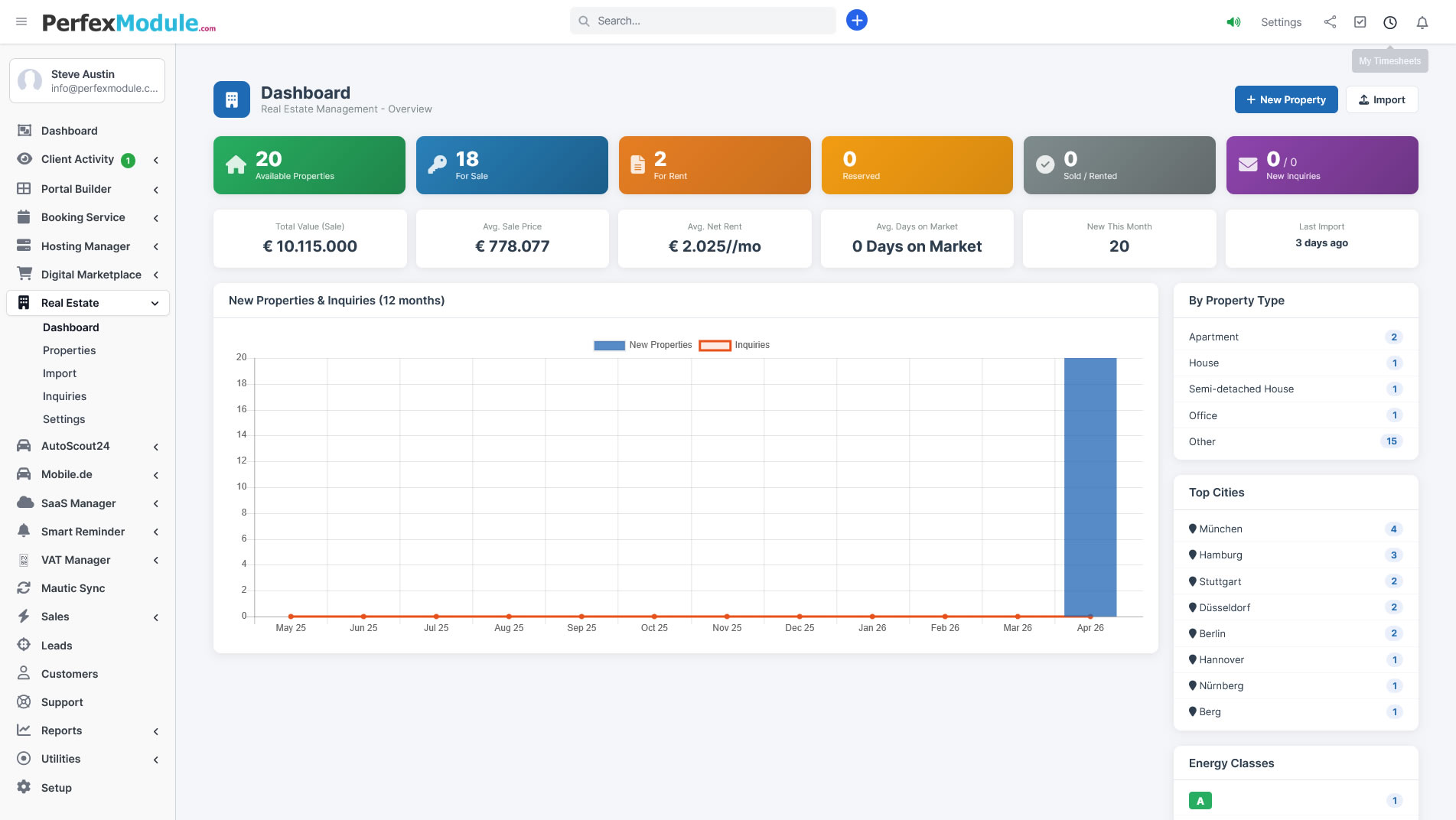This screenshot has width=1456, height=820.
Task: Open My Timesheets clock icon
Action: pos(1389,22)
